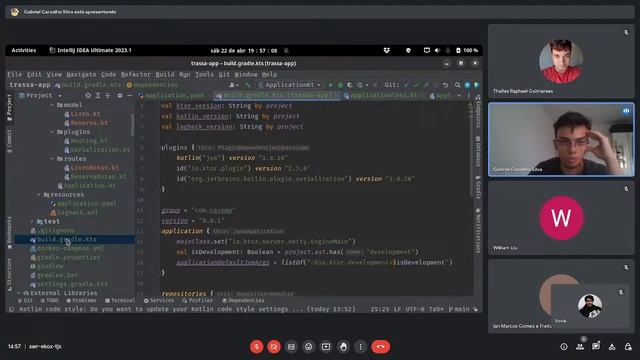640x360 pixels.
Task: Click collapse all icon in Project panel
Action: [108, 95]
